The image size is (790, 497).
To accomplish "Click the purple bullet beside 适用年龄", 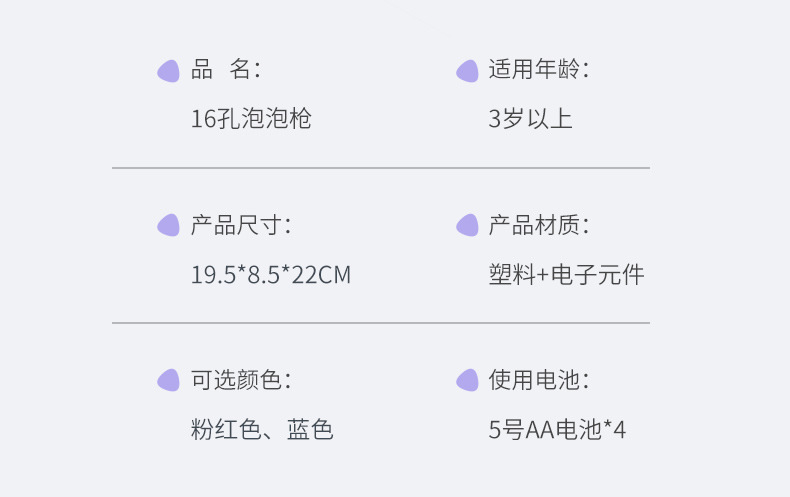I will click(467, 71).
